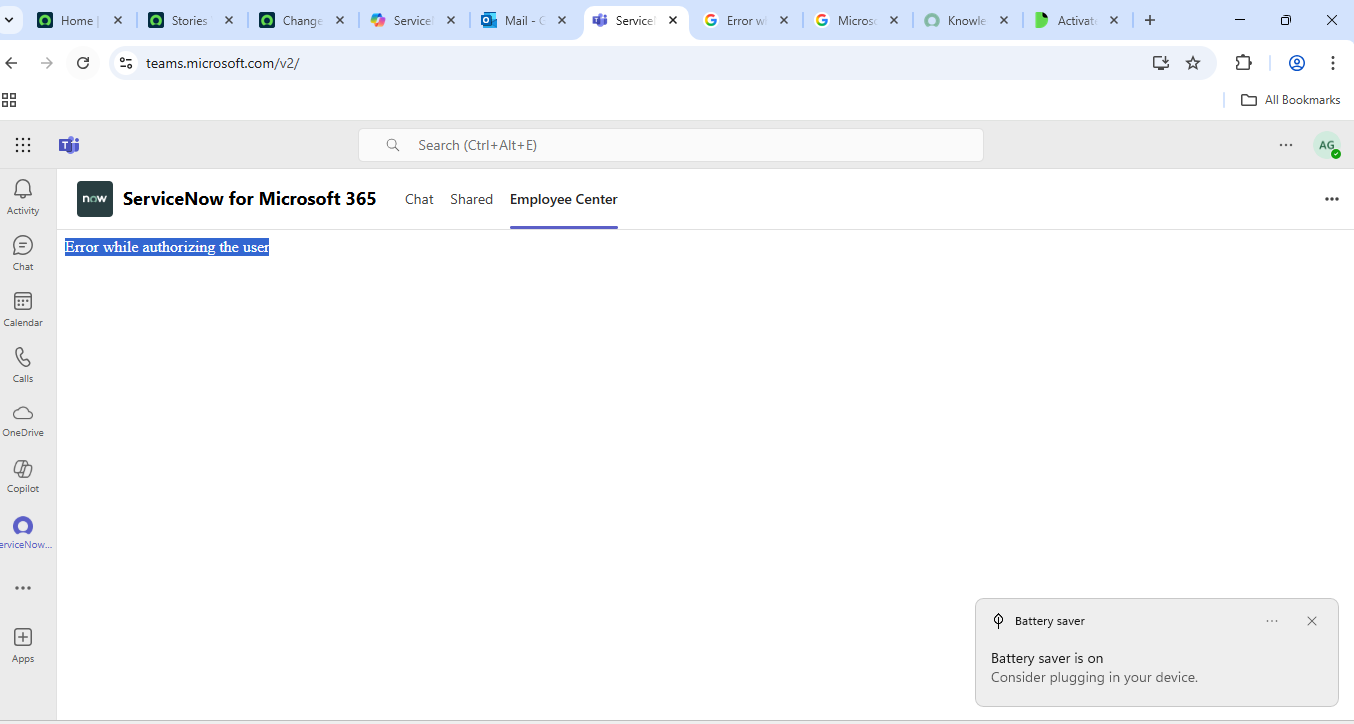
Task: Open the Chrome profile icon
Action: coord(1297,63)
